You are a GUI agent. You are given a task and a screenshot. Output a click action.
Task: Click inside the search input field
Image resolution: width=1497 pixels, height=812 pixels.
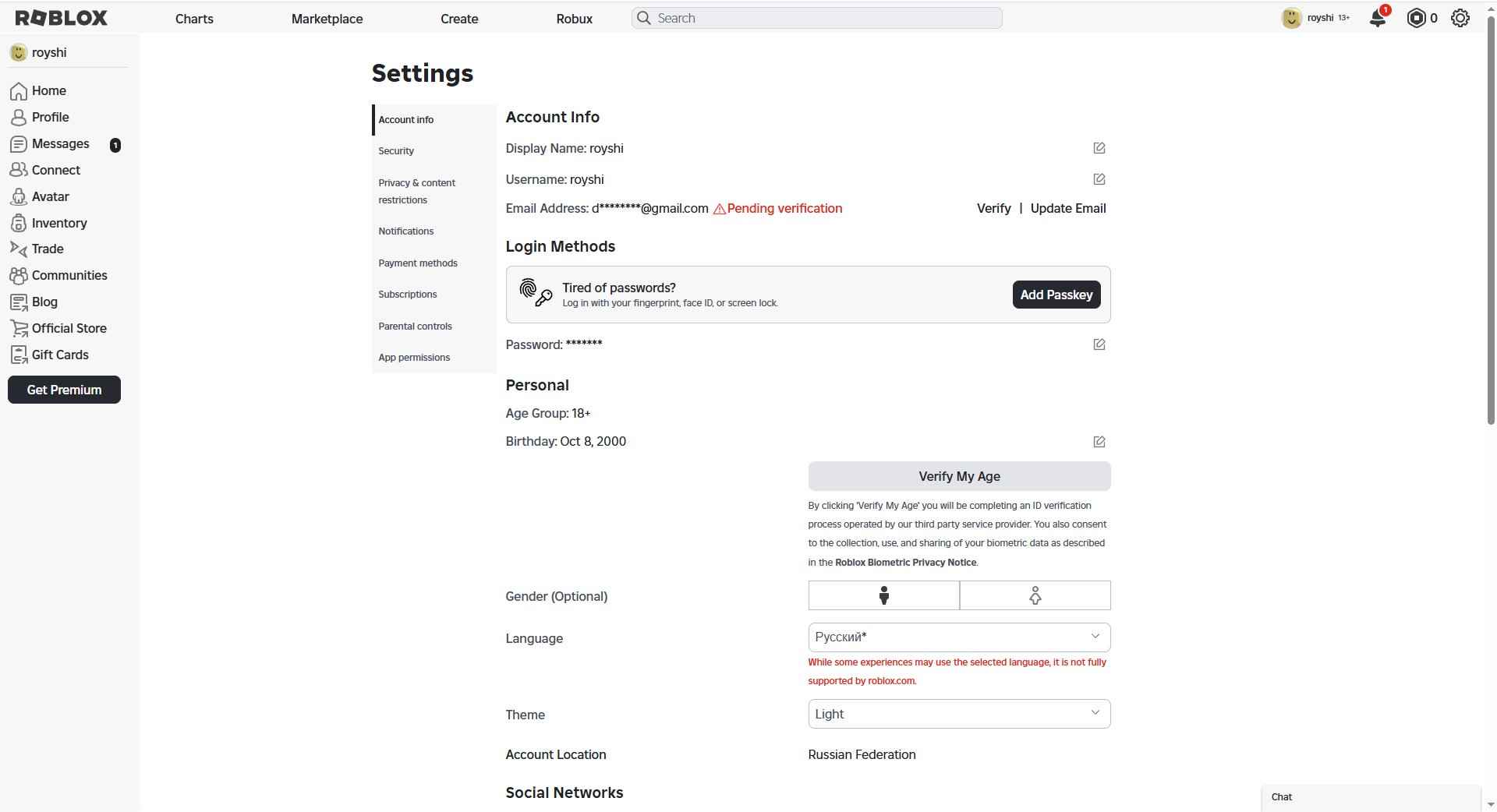pyautogui.click(x=816, y=17)
